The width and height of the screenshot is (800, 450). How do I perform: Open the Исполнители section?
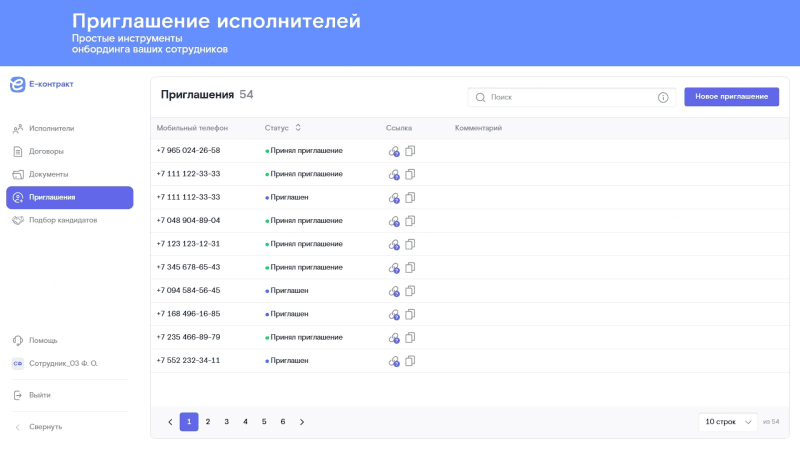pos(69,129)
